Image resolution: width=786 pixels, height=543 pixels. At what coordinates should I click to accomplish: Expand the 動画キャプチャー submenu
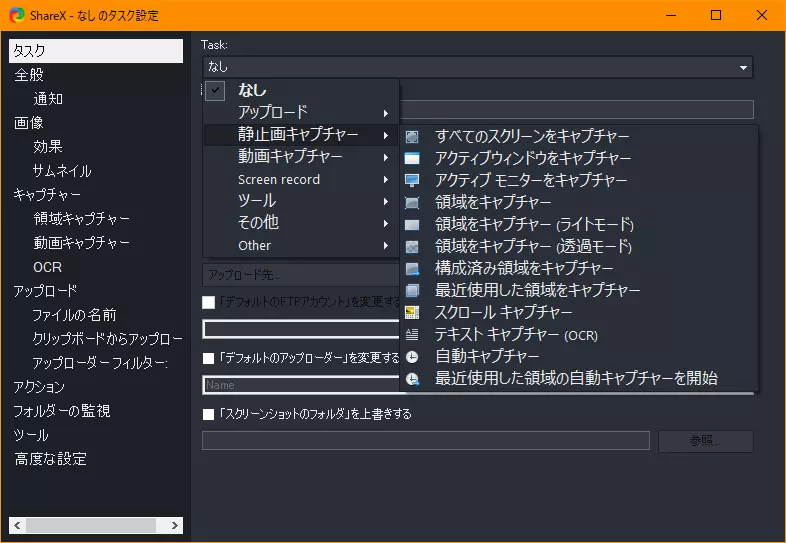[x=301, y=157]
